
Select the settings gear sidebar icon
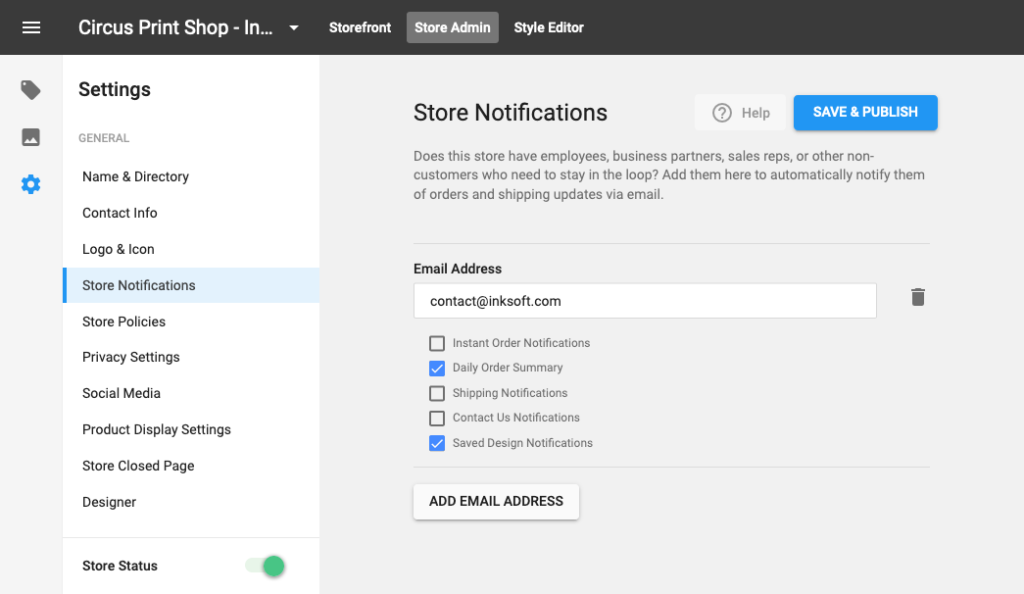tap(31, 185)
